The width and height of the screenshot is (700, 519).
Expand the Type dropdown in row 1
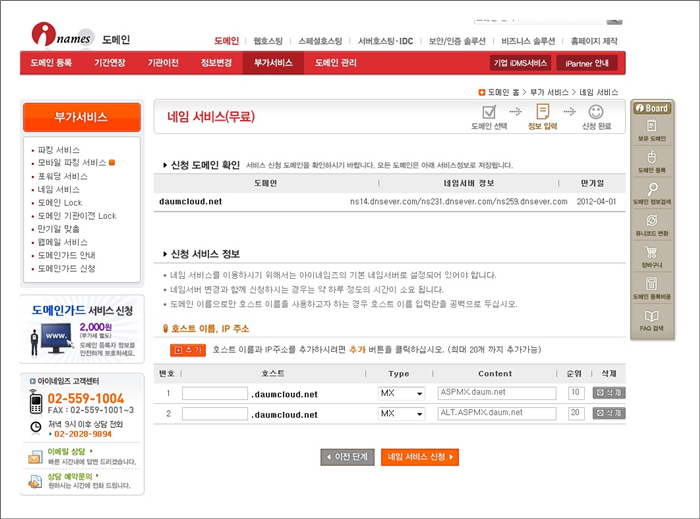(401, 394)
